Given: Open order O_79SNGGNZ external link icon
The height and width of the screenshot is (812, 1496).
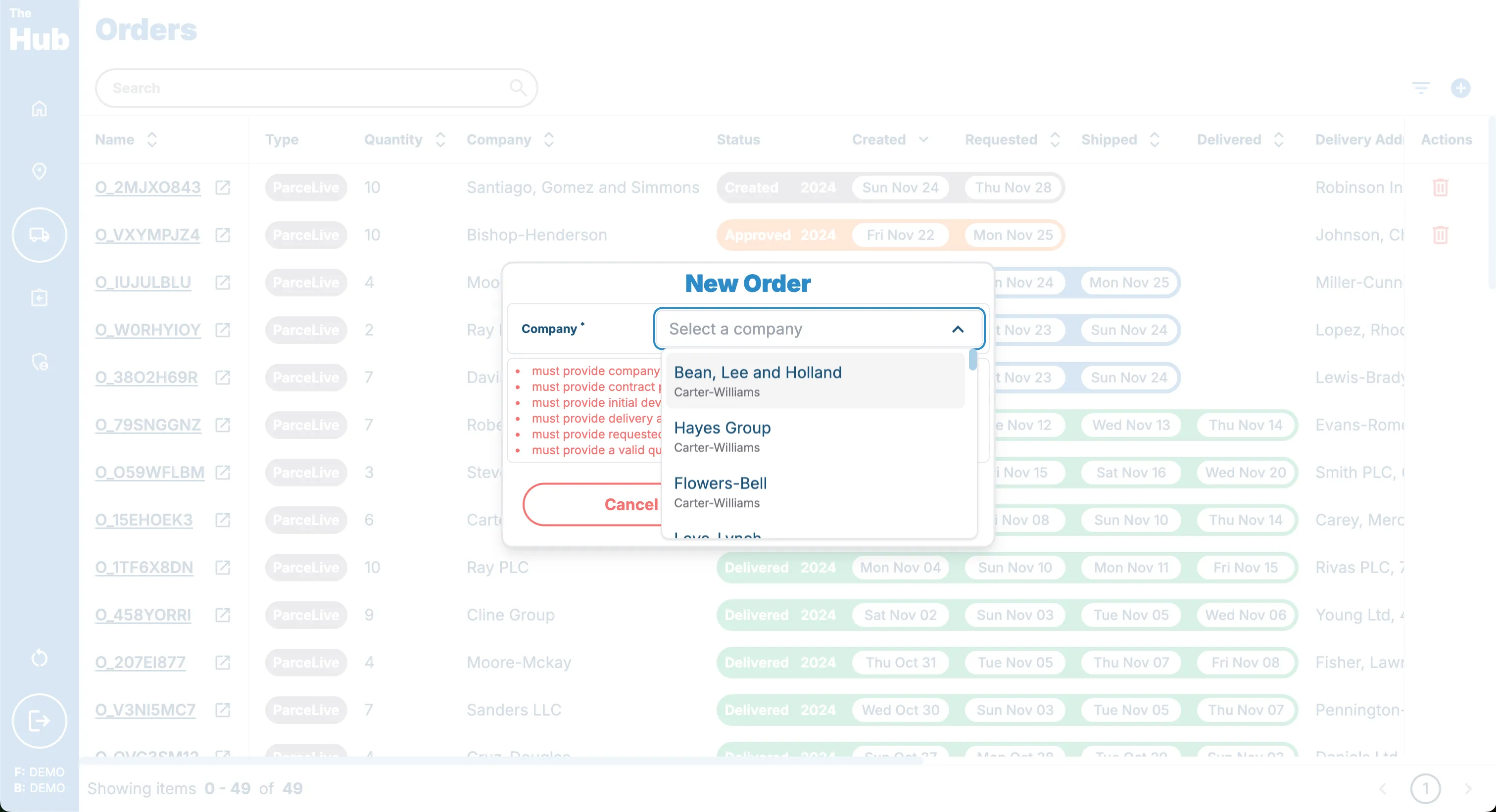Looking at the screenshot, I should (x=223, y=425).
